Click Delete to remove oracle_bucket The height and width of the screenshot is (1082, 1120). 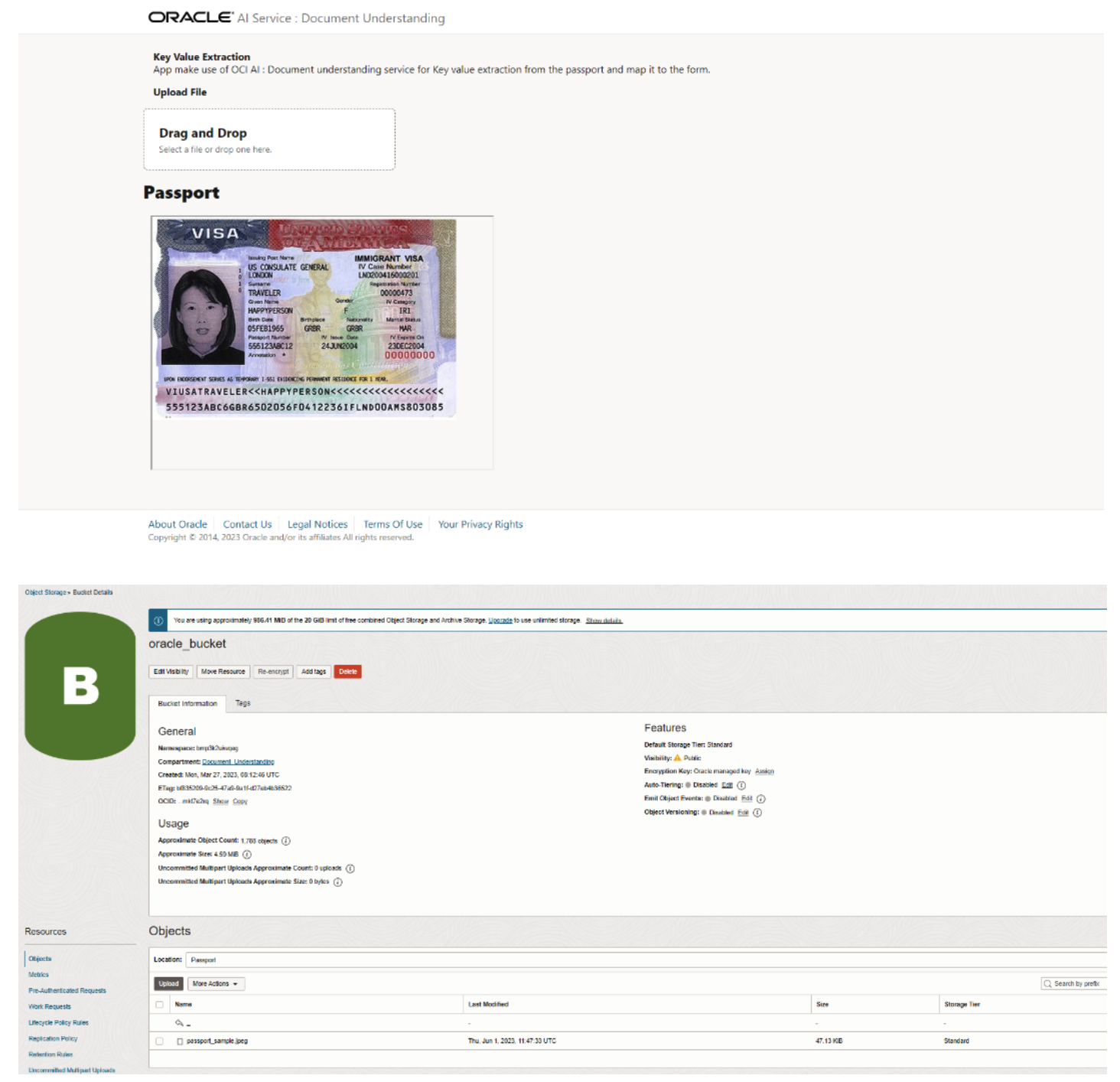[346, 671]
